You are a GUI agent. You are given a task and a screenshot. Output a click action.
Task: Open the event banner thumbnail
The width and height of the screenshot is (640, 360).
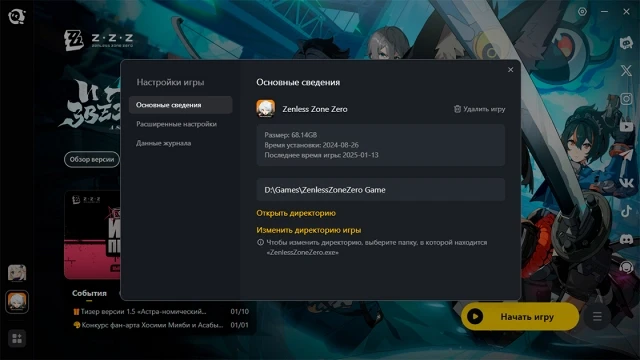click(x=93, y=235)
